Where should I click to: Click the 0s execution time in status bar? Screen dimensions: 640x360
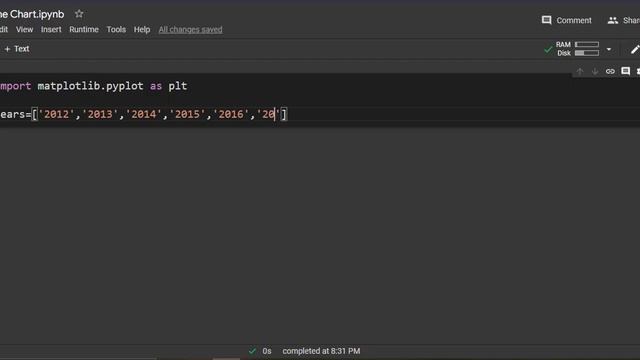tap(267, 351)
